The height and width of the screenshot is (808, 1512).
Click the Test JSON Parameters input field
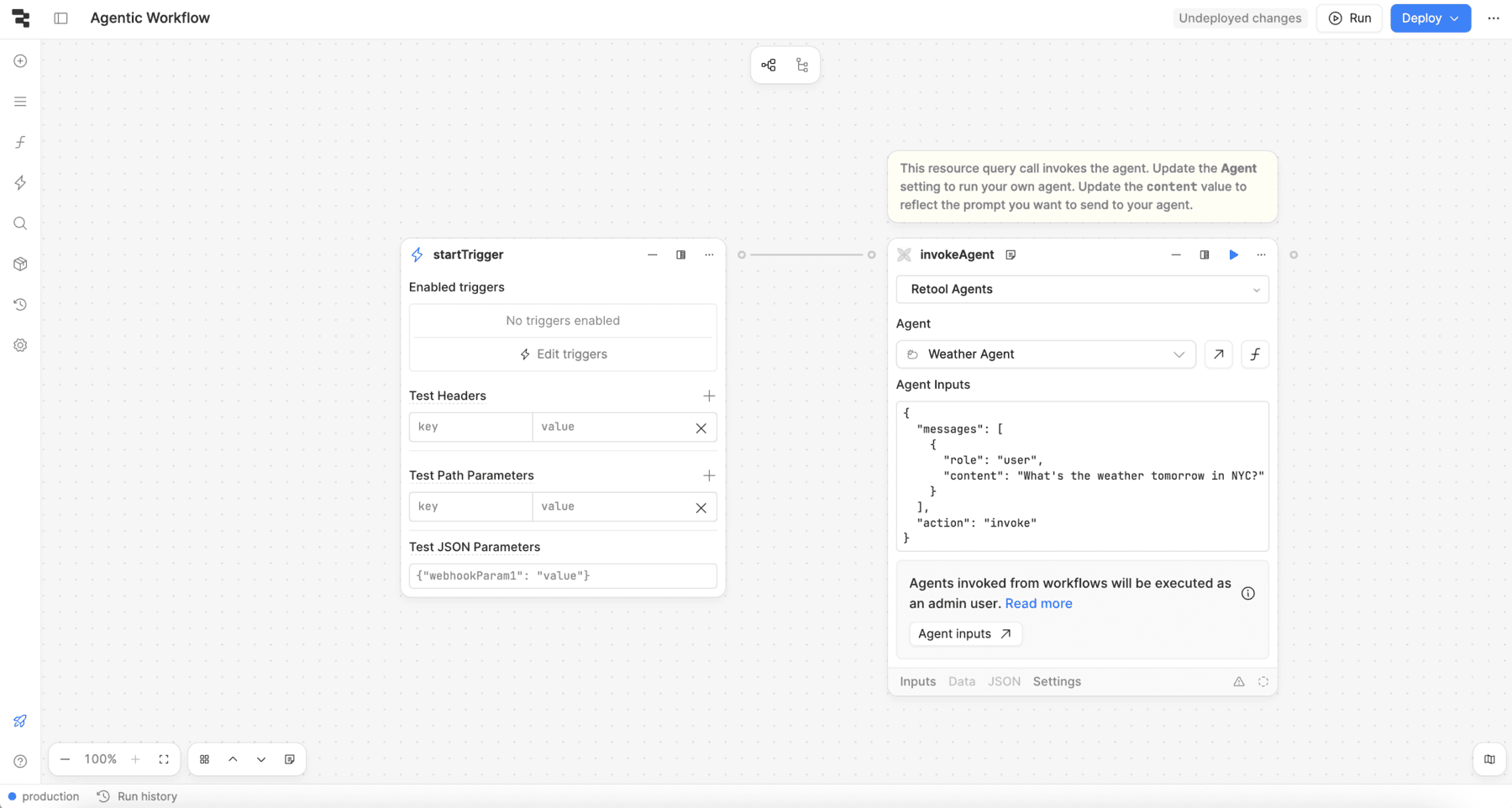[563, 575]
